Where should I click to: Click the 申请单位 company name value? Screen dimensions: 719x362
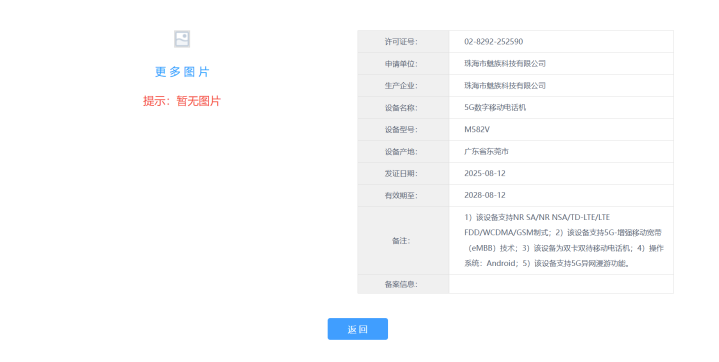click(x=505, y=64)
